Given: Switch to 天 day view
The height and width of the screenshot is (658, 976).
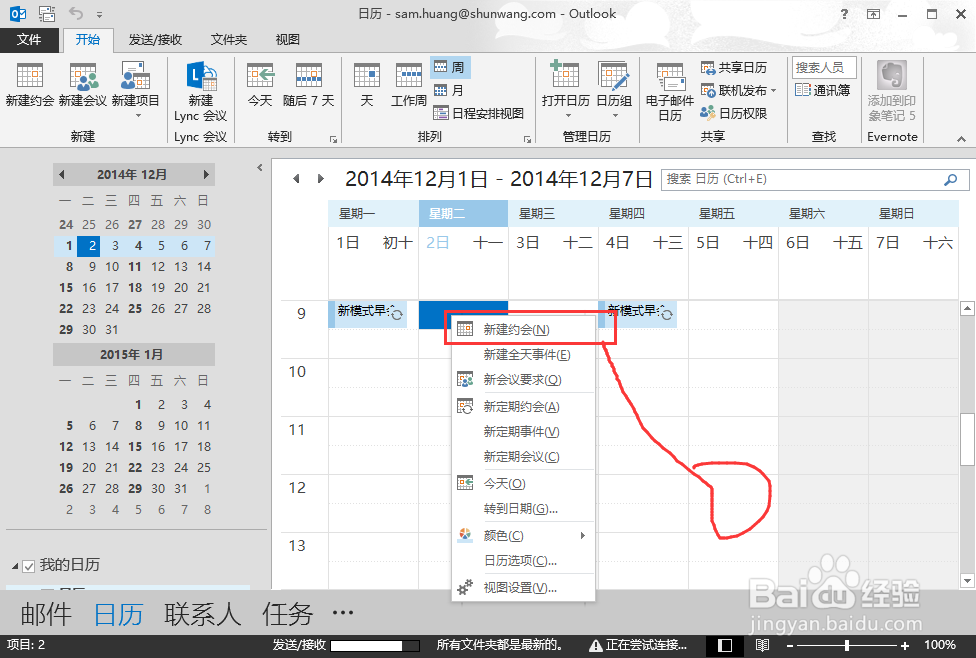Looking at the screenshot, I should pyautogui.click(x=367, y=85).
